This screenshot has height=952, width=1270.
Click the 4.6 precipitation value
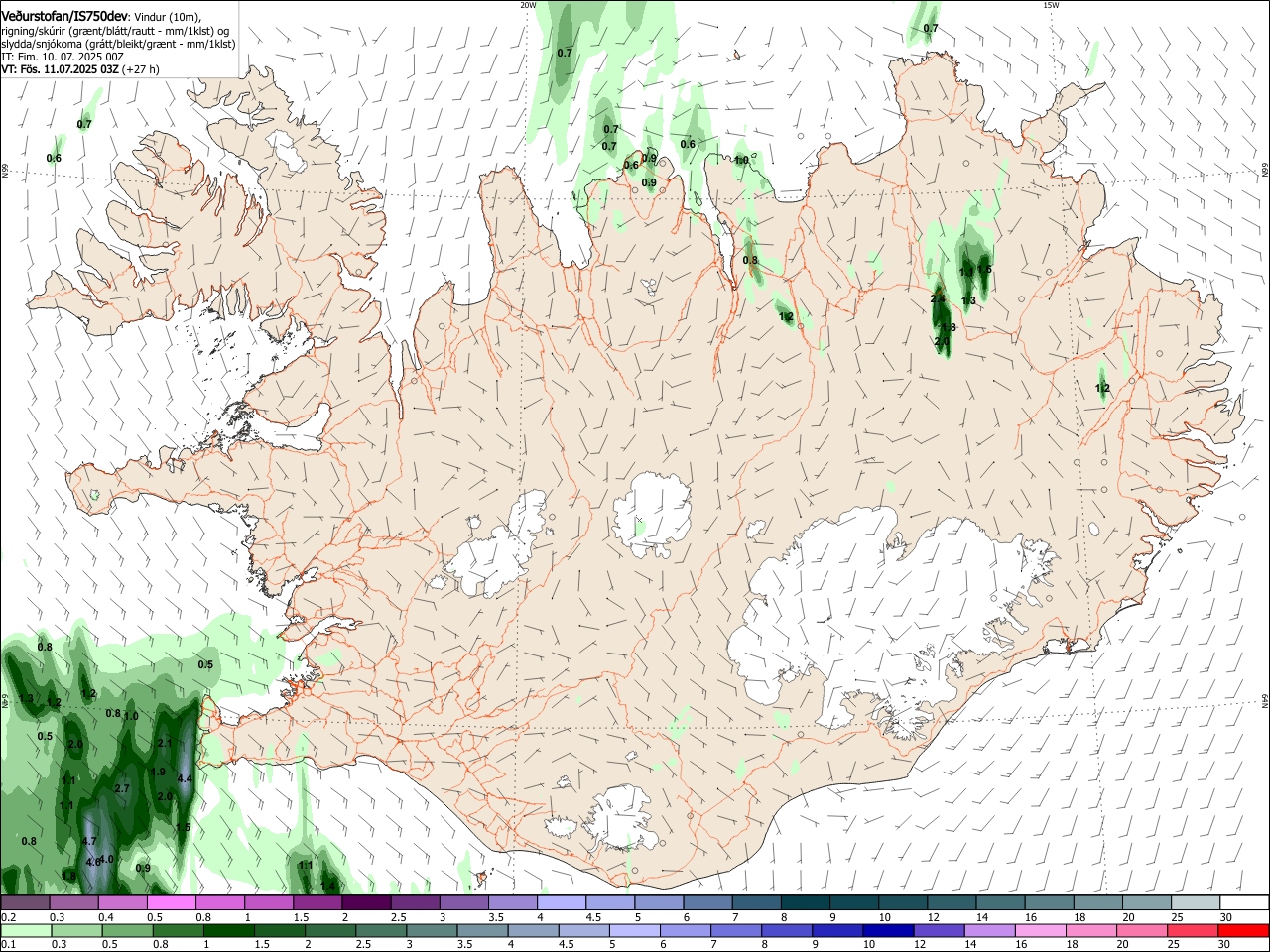(93, 863)
